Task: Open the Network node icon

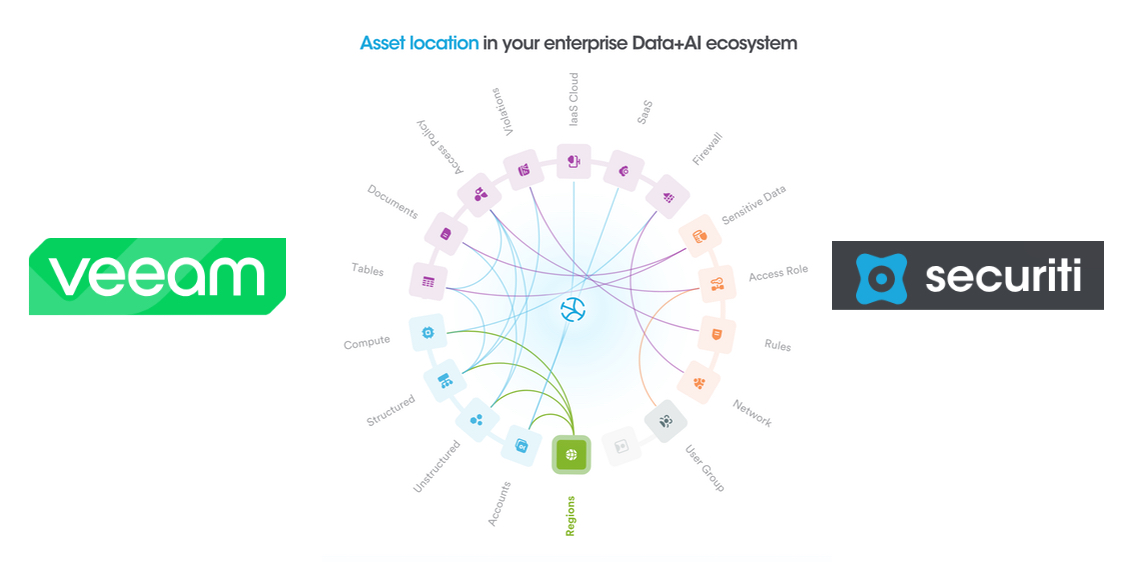Action: coord(699,381)
